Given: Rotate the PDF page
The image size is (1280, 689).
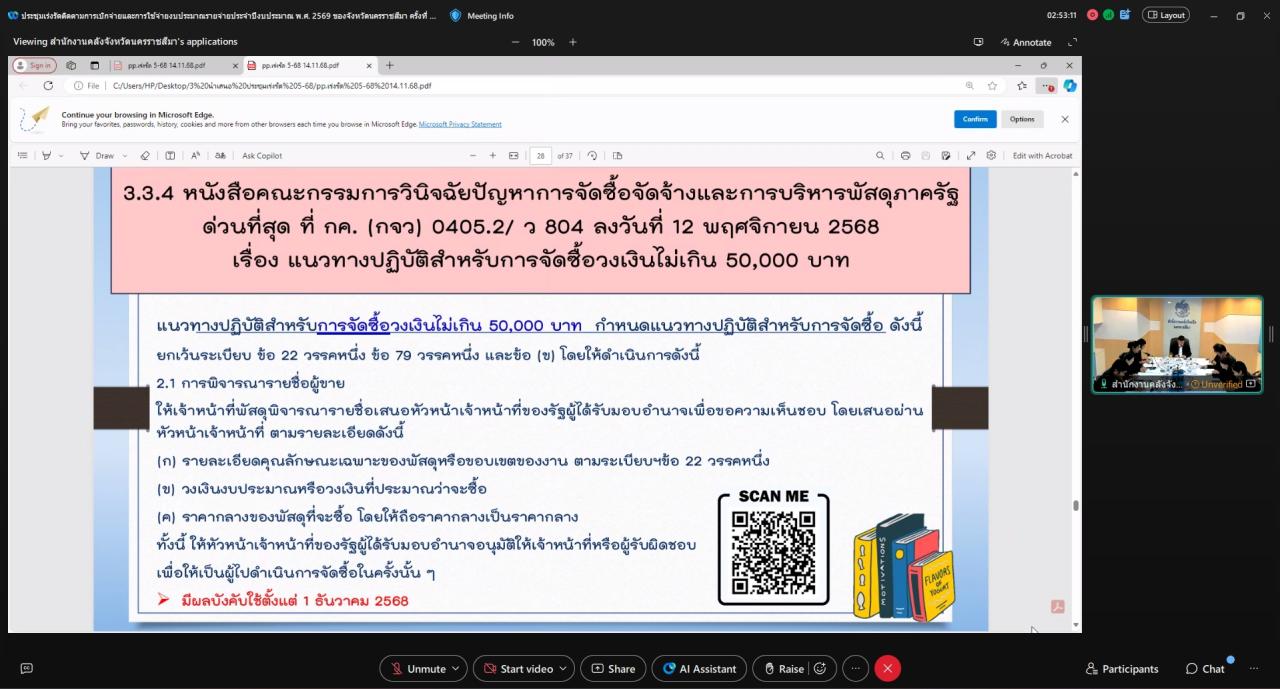Looking at the screenshot, I should coord(593,155).
